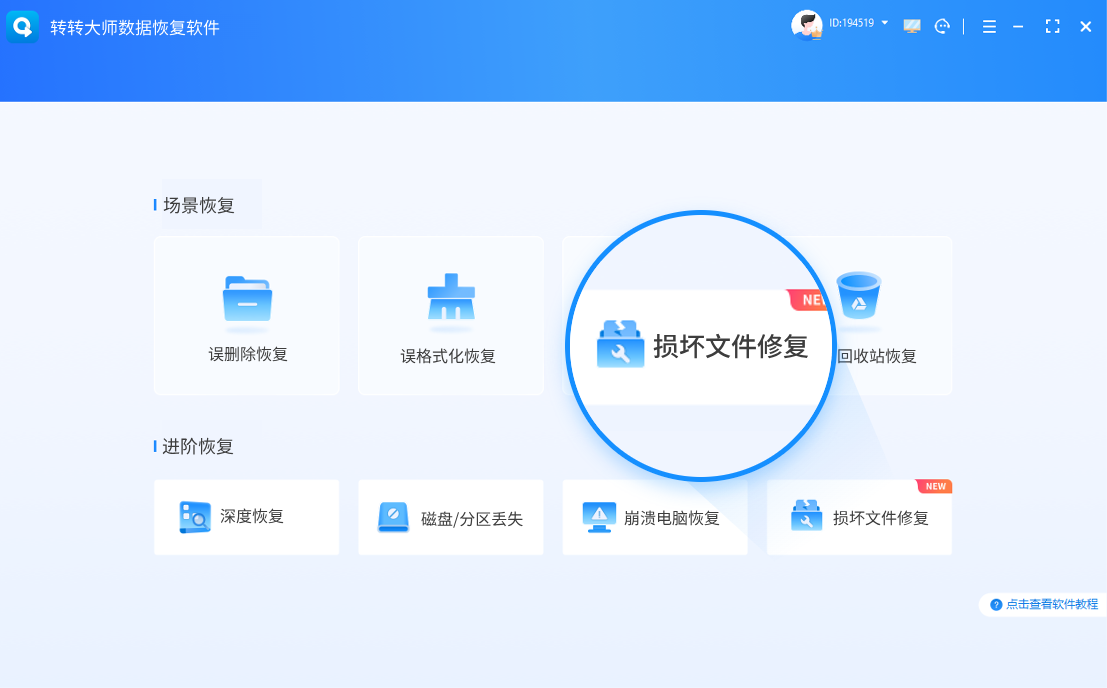This screenshot has width=1107, height=688.
Task: Click the customer service headset icon
Action: click(x=942, y=27)
